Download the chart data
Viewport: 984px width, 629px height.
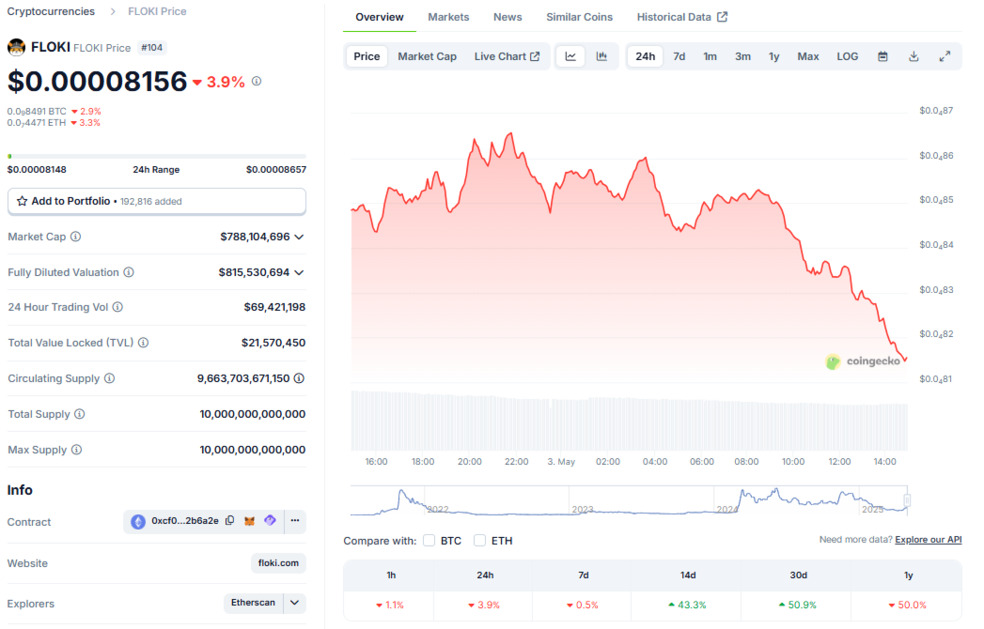point(914,56)
